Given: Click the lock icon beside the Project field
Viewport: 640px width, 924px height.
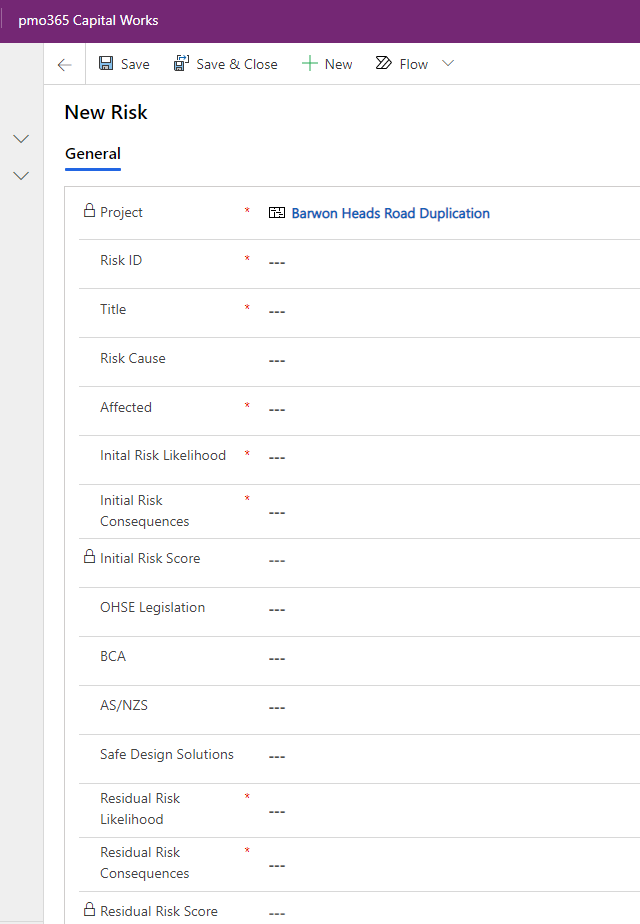Looking at the screenshot, I should 88,211.
